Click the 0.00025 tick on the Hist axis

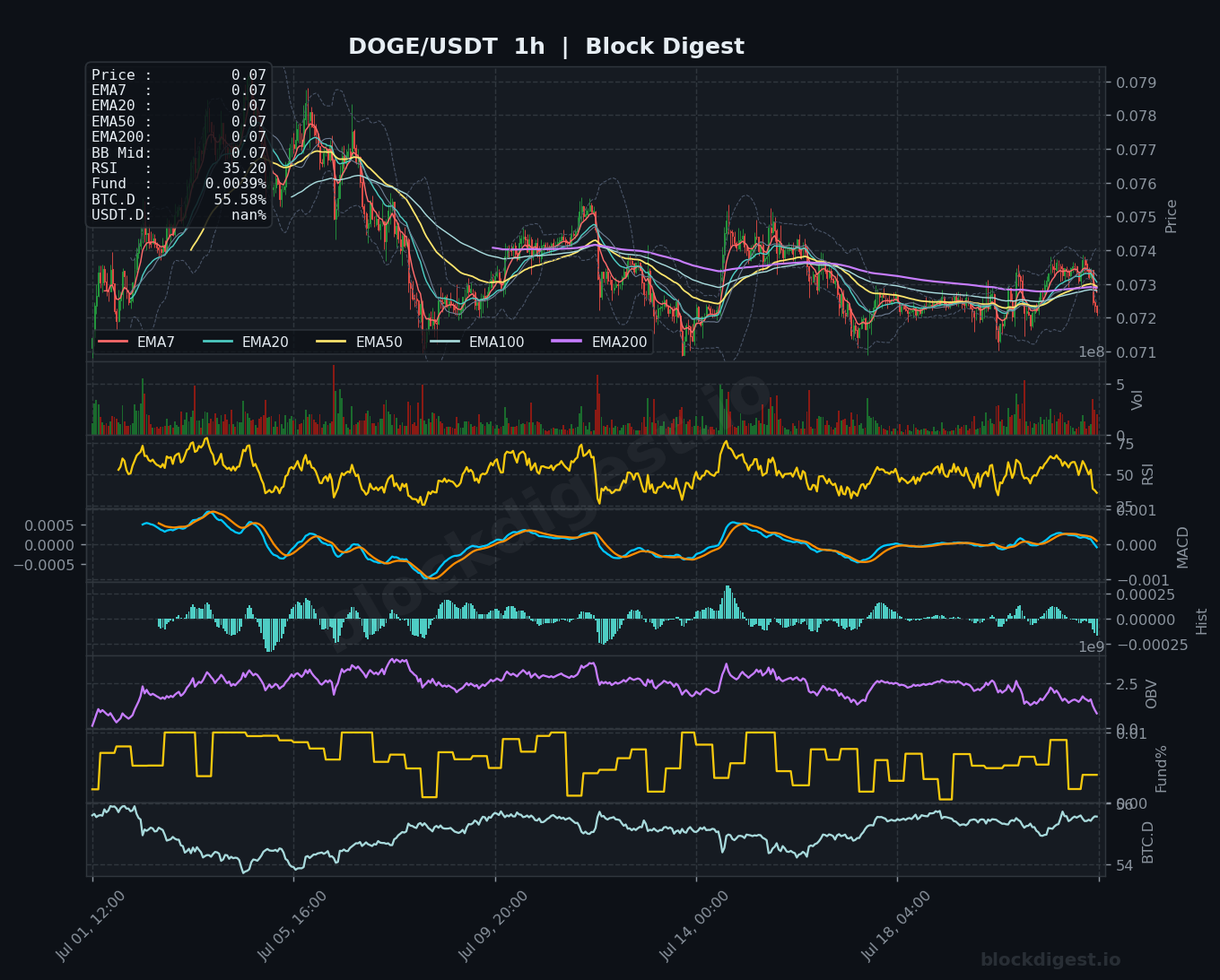[1145, 594]
